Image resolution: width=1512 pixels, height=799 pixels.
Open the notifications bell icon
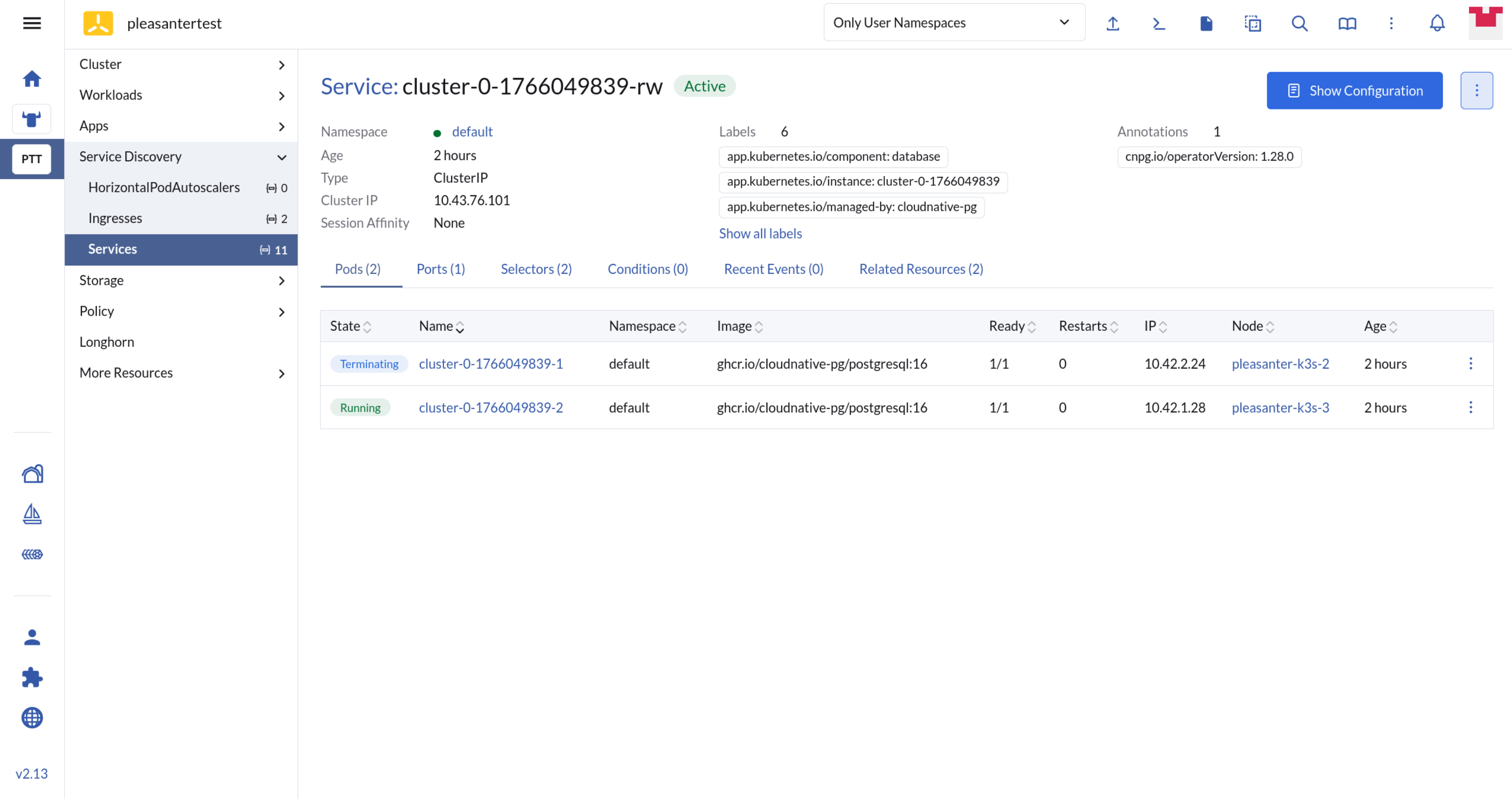(x=1437, y=24)
